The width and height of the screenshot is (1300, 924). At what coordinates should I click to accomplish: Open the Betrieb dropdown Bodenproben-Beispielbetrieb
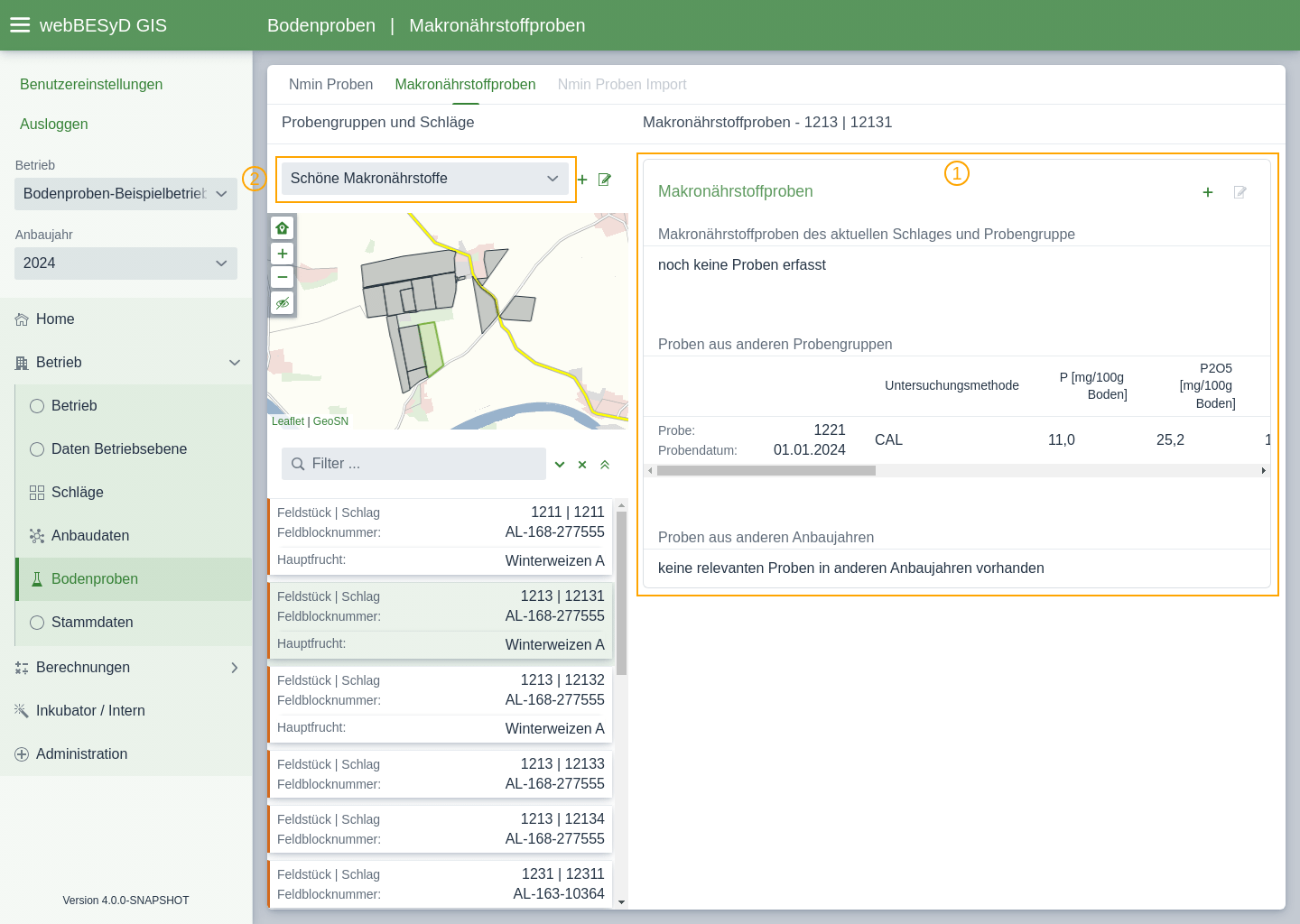[x=125, y=194]
